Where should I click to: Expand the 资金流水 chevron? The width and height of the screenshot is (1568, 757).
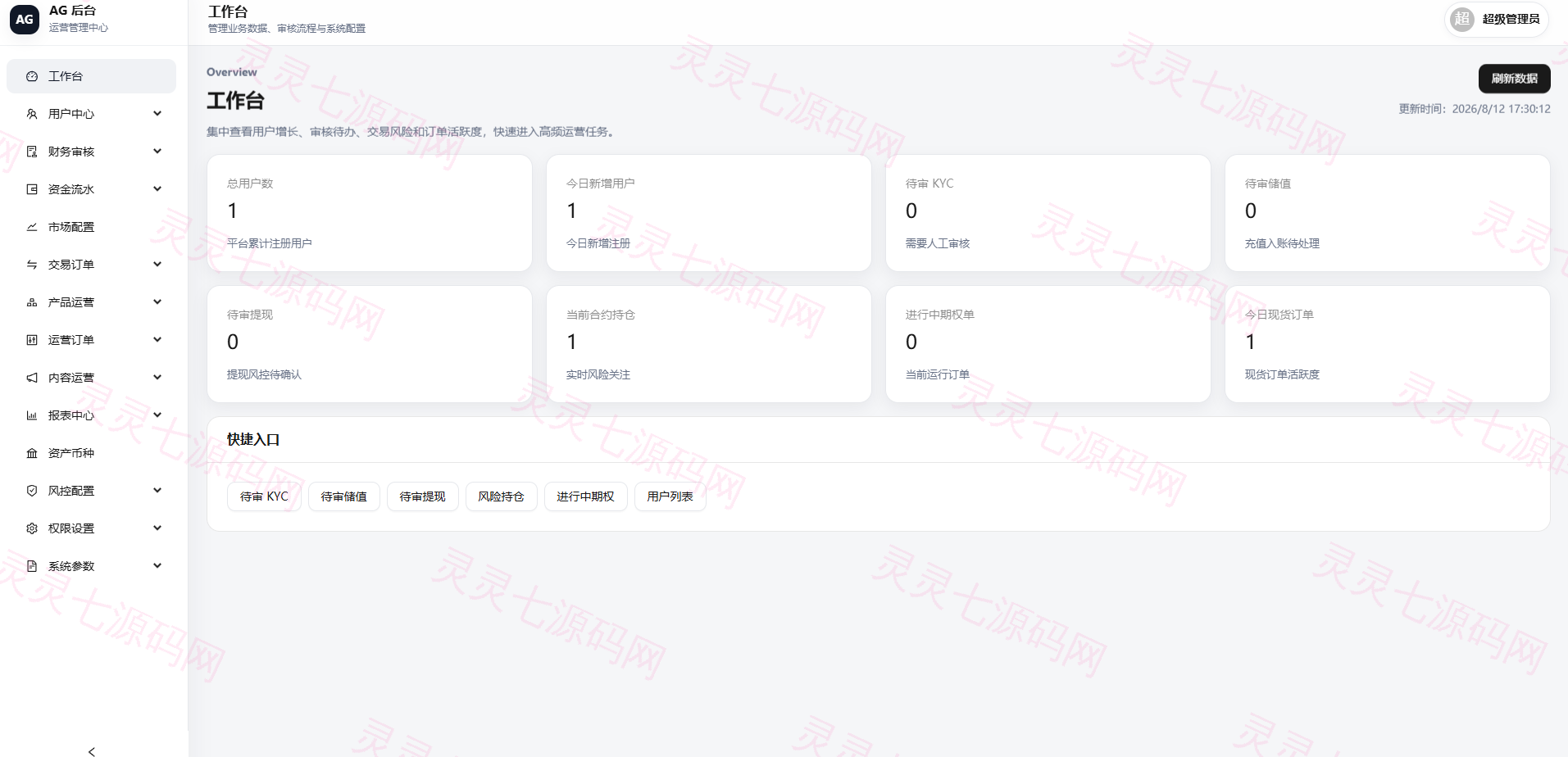[157, 189]
